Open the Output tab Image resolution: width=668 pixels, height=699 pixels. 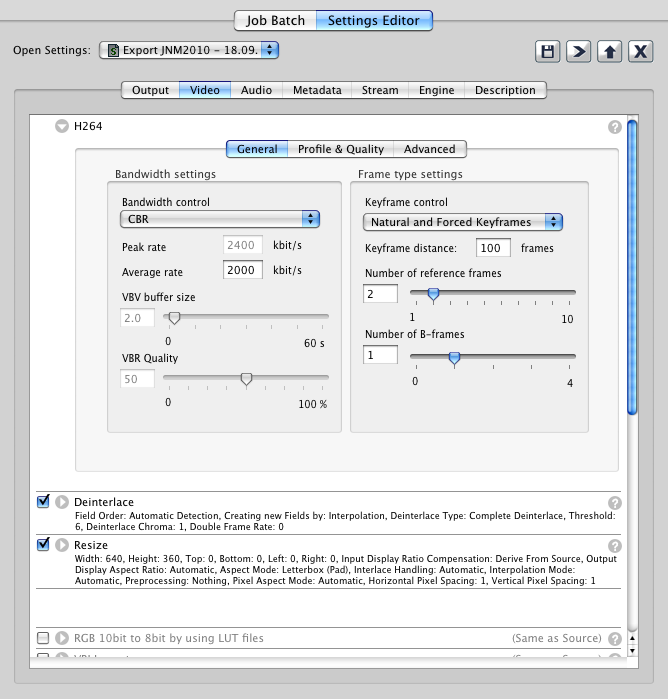coord(150,90)
